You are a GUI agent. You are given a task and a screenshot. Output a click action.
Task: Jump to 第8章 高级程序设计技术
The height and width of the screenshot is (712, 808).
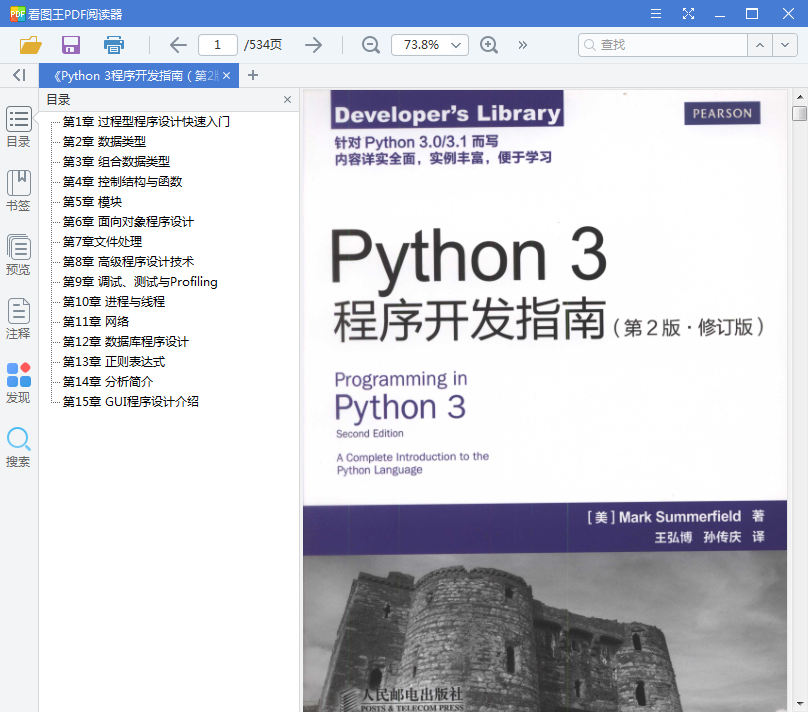(x=128, y=262)
